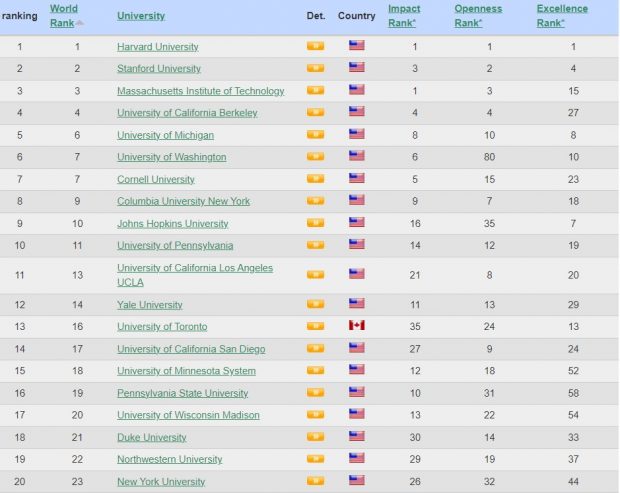Open Harvard University link
Image resolution: width=620 pixels, height=493 pixels.
point(157,47)
